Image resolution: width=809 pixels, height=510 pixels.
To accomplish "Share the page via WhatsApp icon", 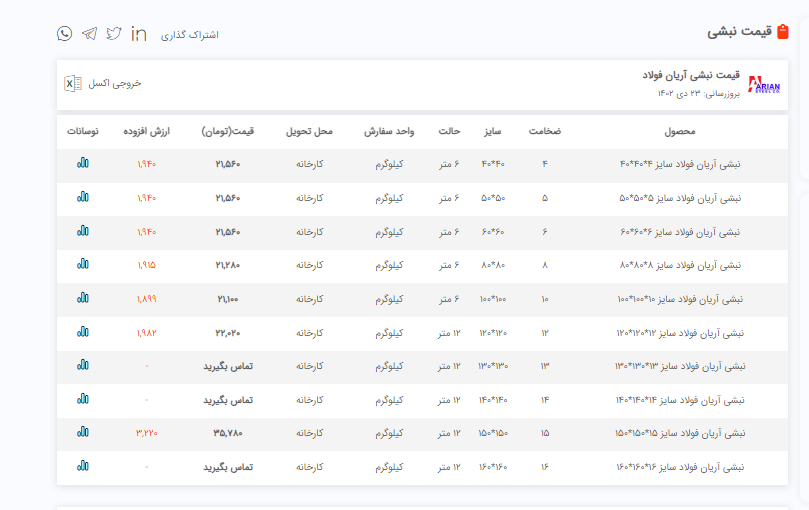I will pos(65,34).
